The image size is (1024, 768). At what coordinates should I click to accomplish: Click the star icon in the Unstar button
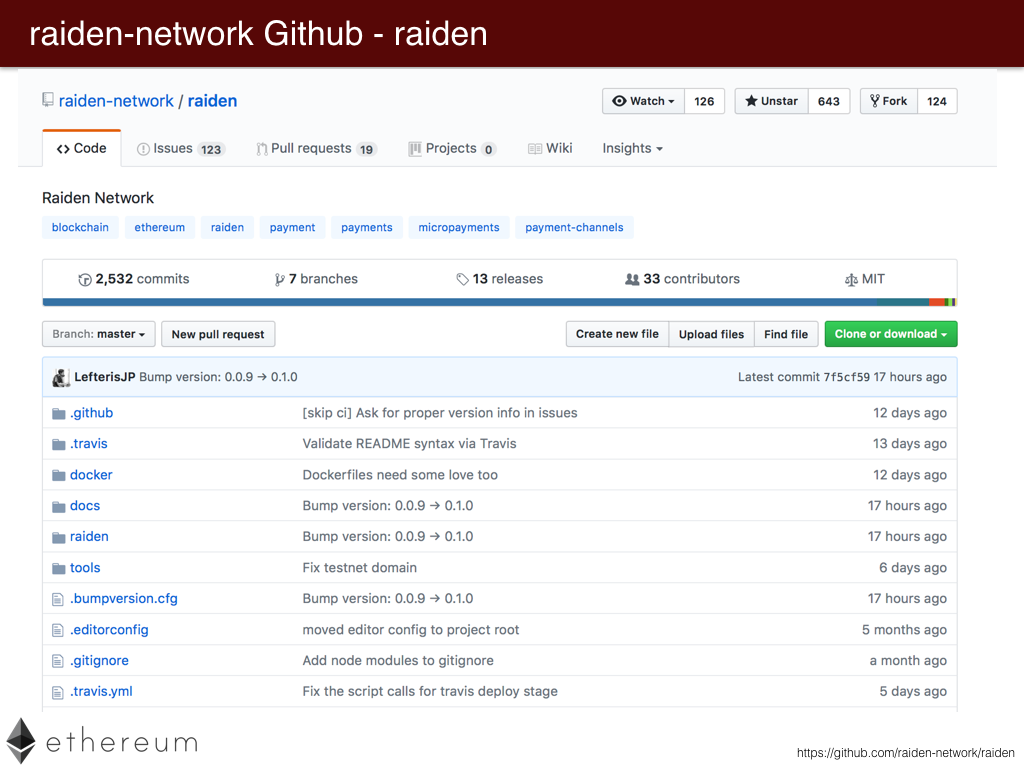pos(751,101)
